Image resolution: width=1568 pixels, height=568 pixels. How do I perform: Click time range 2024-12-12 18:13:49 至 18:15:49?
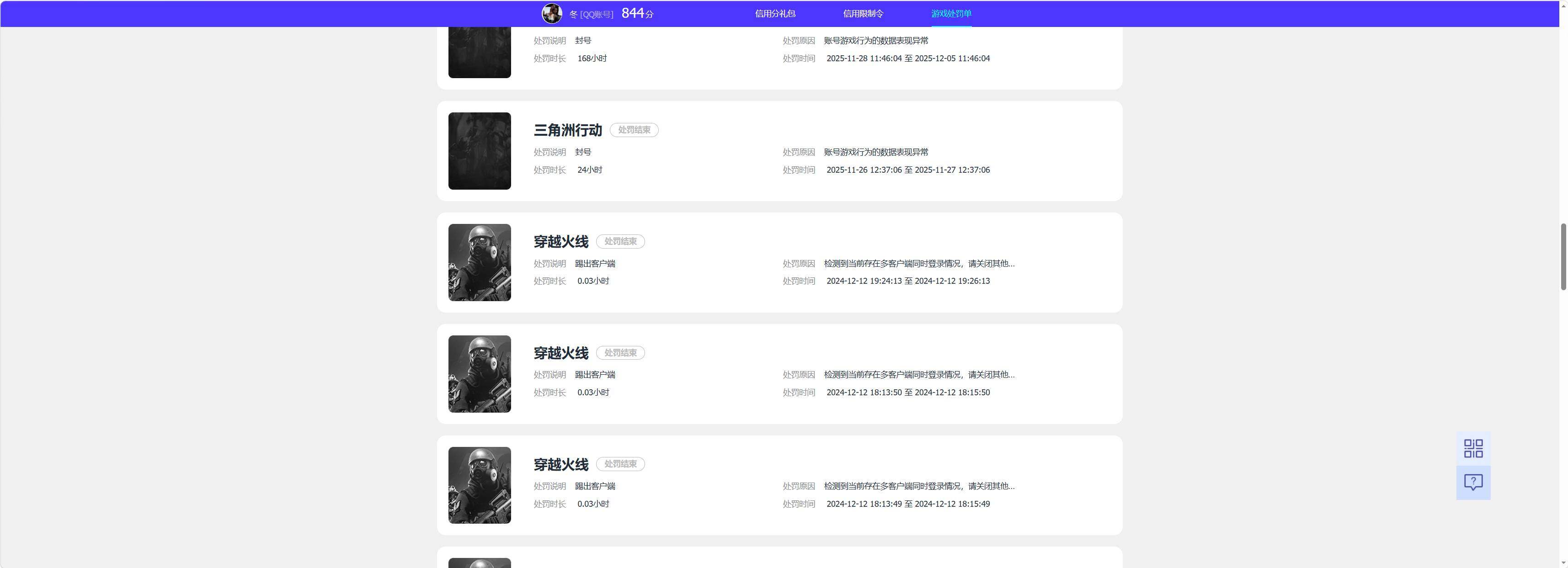(x=907, y=504)
